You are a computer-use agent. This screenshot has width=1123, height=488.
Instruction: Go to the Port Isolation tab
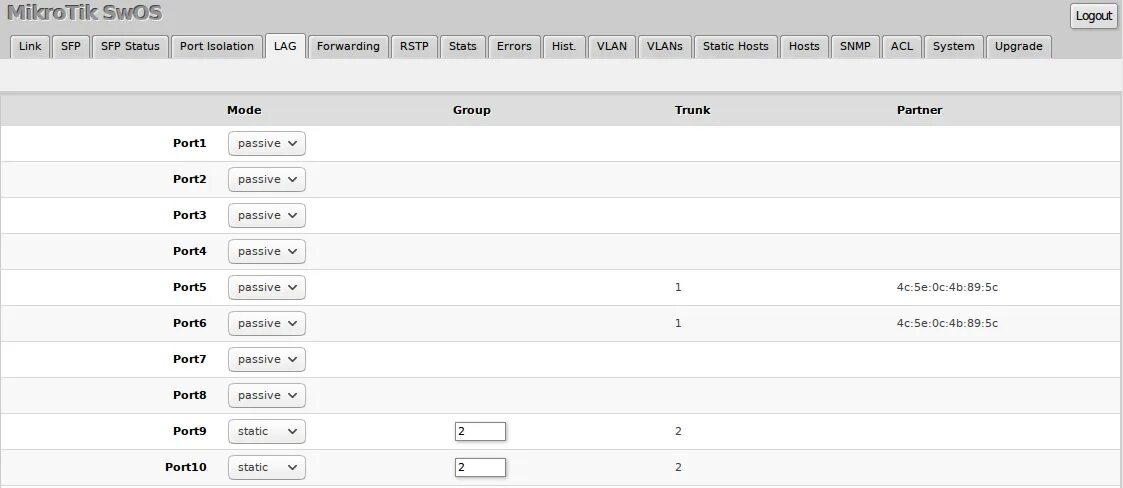click(217, 47)
